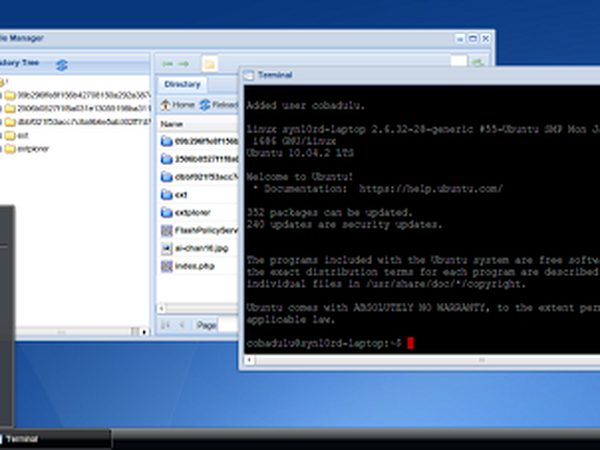This screenshot has height=450, width=600.
Task: Click the red cursor at the terminal prompt
Action: 410,343
